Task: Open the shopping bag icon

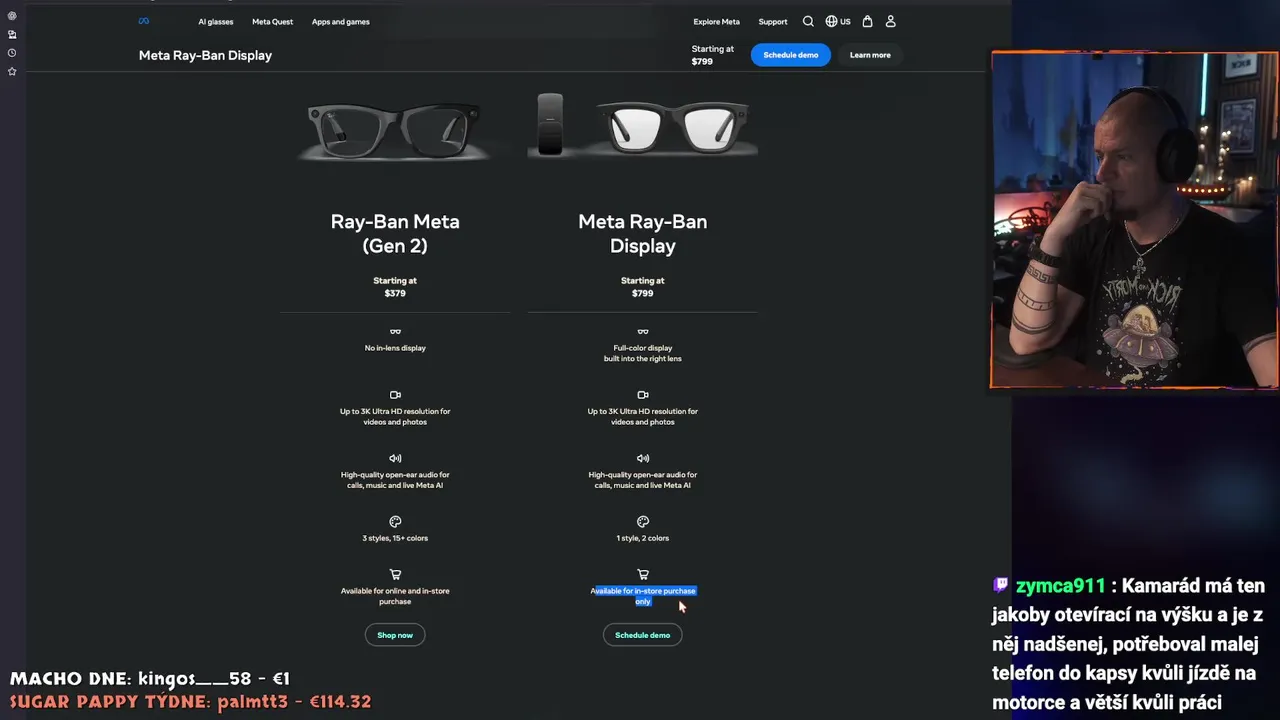Action: tap(867, 21)
